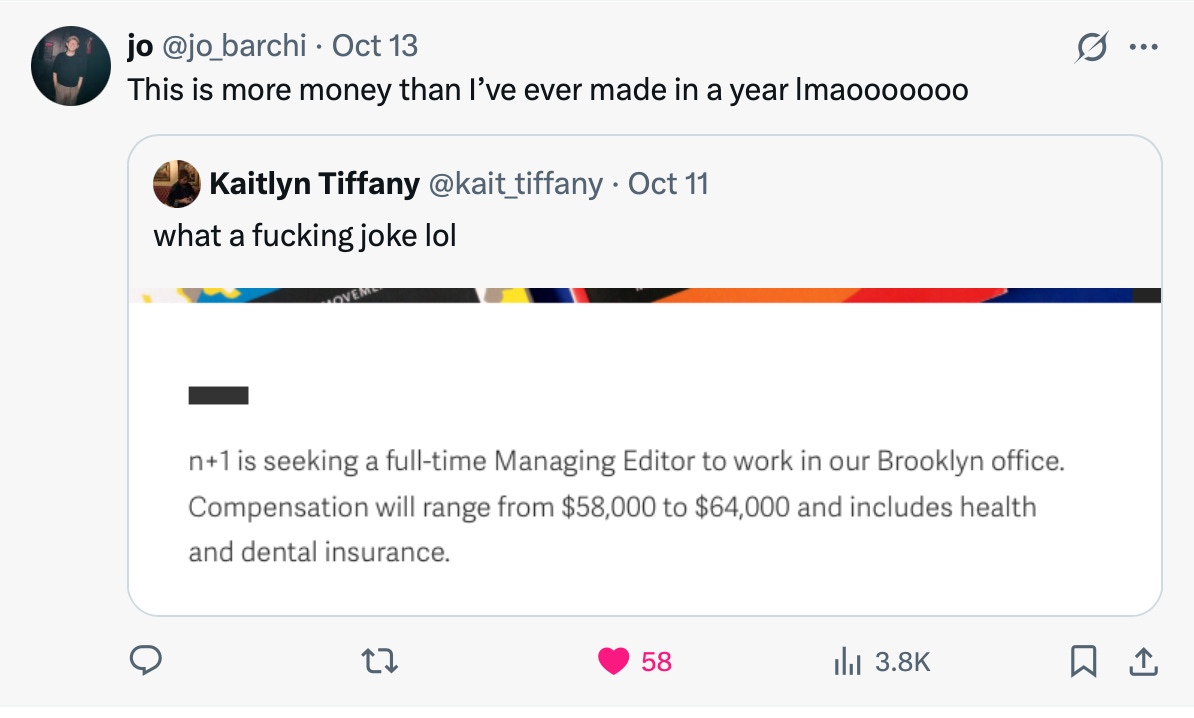Click the reply speech bubble icon
Viewport: 1194px width, 718px height.
[x=147, y=660]
